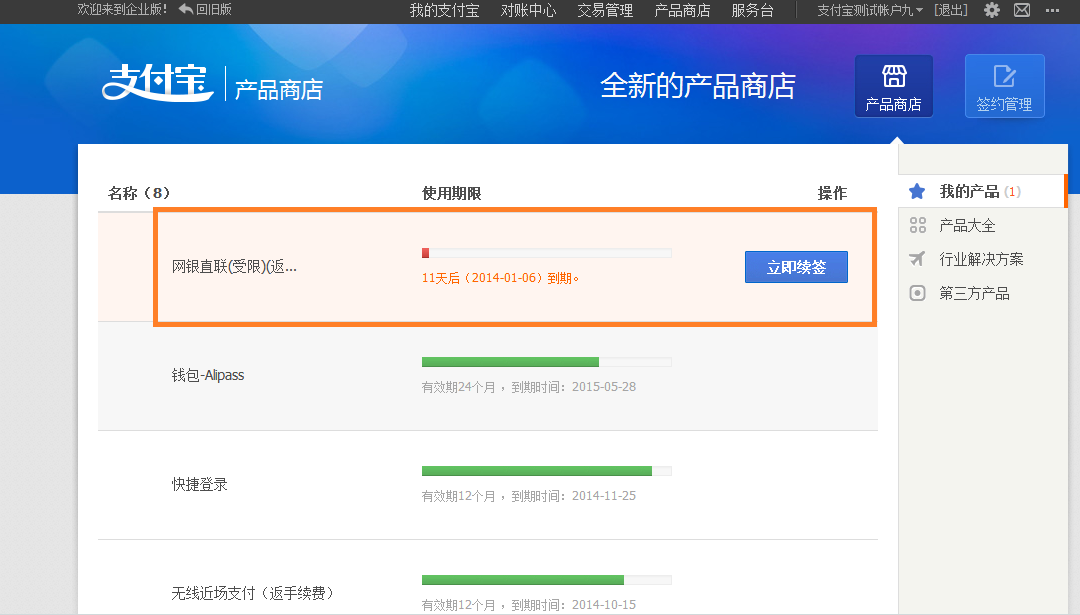
Task: Click the square icon beside 第三方产品
Action: pyautogui.click(x=917, y=293)
